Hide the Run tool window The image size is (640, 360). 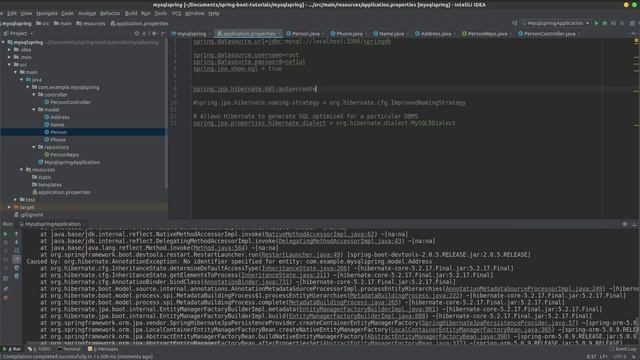pos(634,224)
